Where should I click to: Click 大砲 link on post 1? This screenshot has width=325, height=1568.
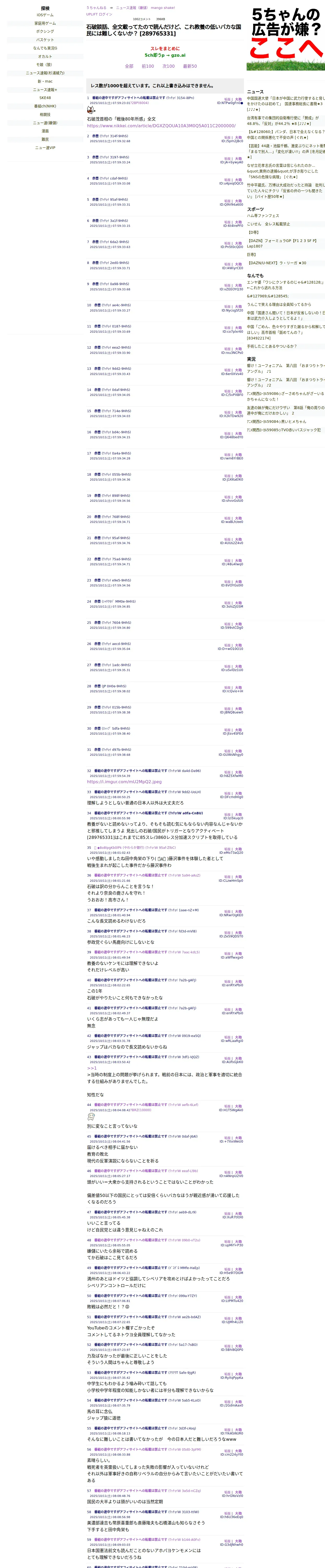[x=239, y=99]
